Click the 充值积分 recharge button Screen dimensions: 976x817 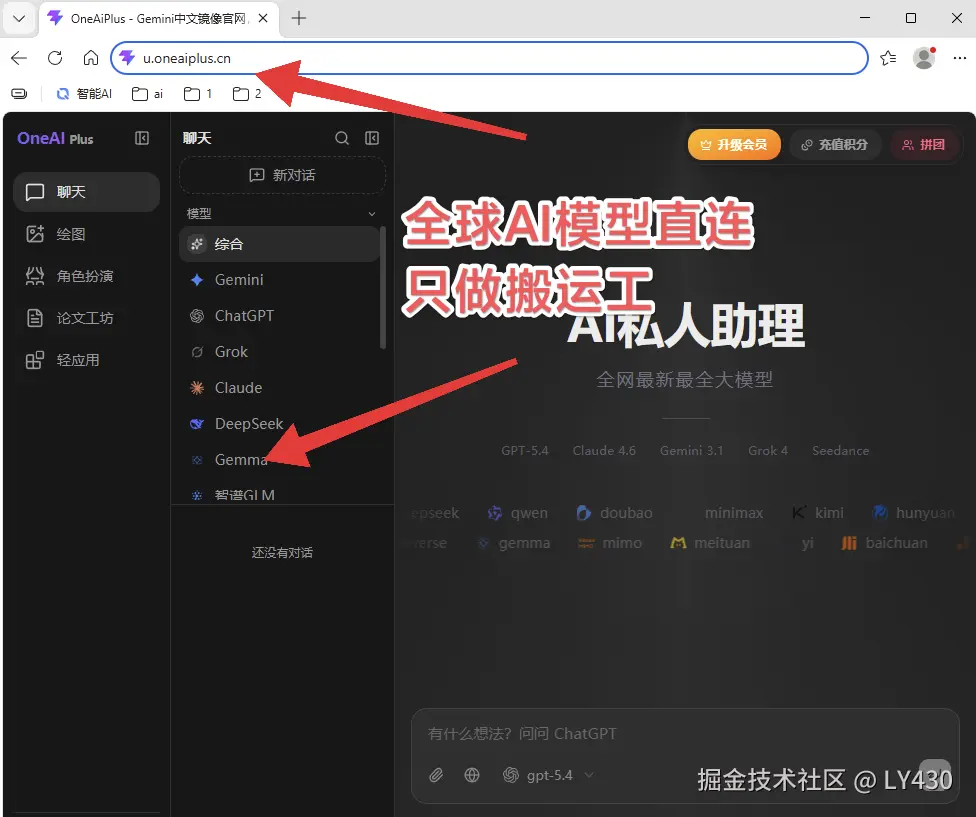click(x=835, y=144)
